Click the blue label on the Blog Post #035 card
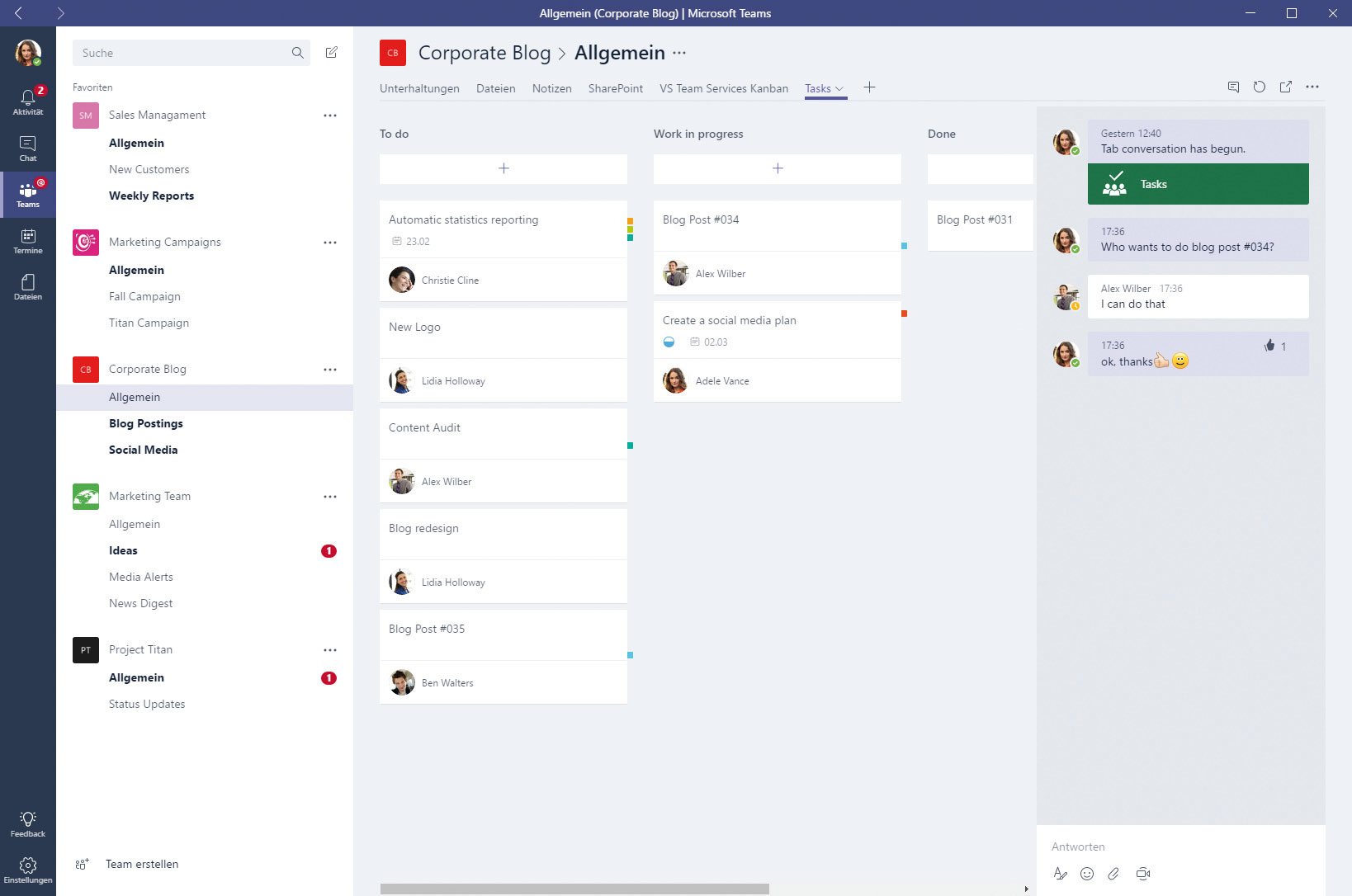1352x896 pixels. coord(631,655)
